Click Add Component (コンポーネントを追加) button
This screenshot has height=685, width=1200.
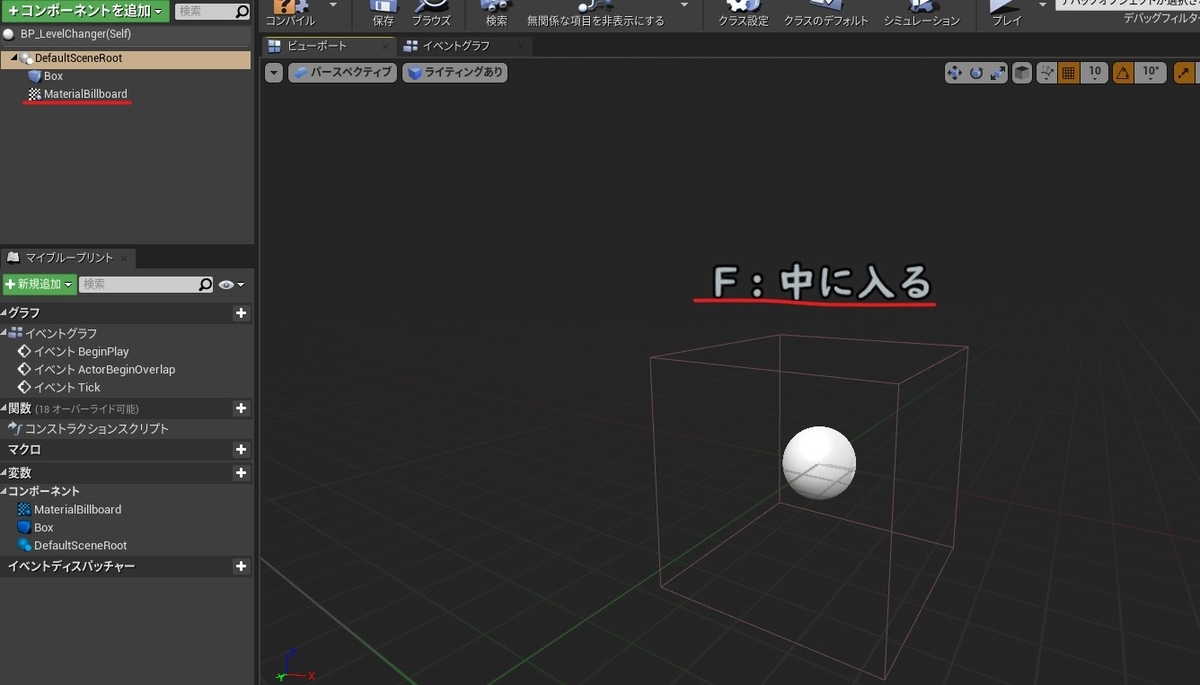pos(86,11)
